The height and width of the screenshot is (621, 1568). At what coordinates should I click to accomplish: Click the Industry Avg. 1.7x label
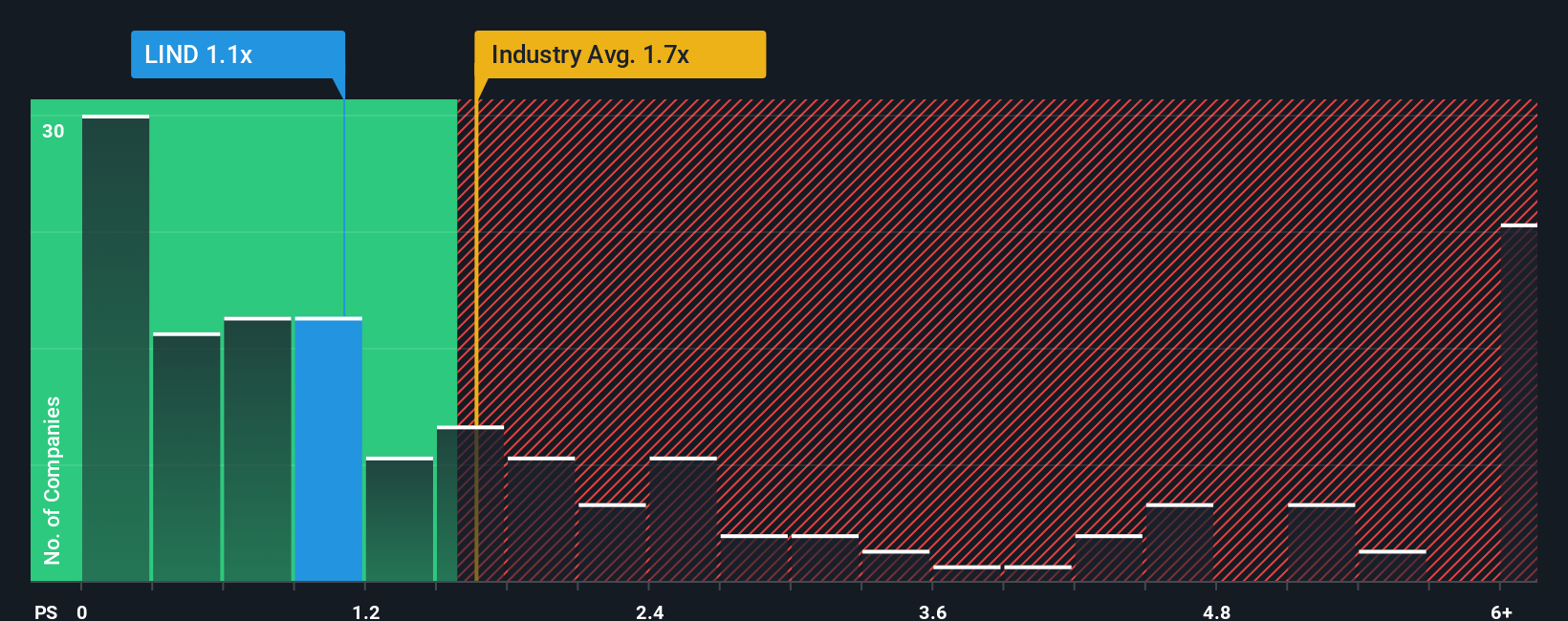tap(621, 54)
